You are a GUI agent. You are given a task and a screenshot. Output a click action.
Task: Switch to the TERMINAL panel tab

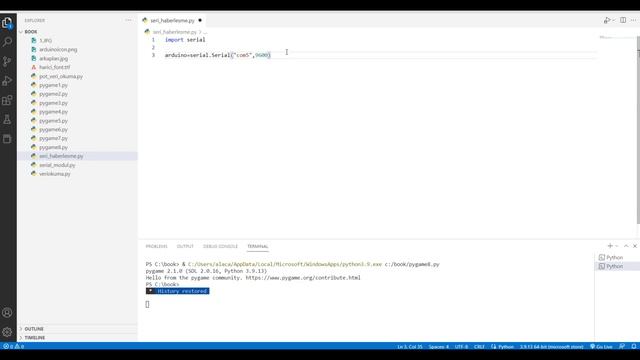tap(258, 246)
